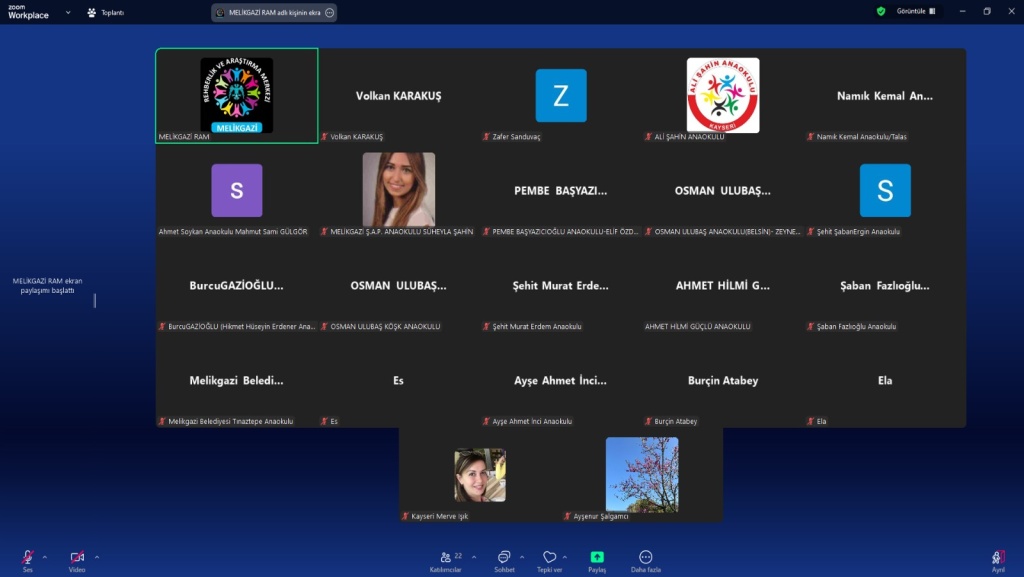The image size is (1024, 577).
Task: Select the ALİ ŞAHİN ANAOKULU participant tile
Action: point(723,96)
